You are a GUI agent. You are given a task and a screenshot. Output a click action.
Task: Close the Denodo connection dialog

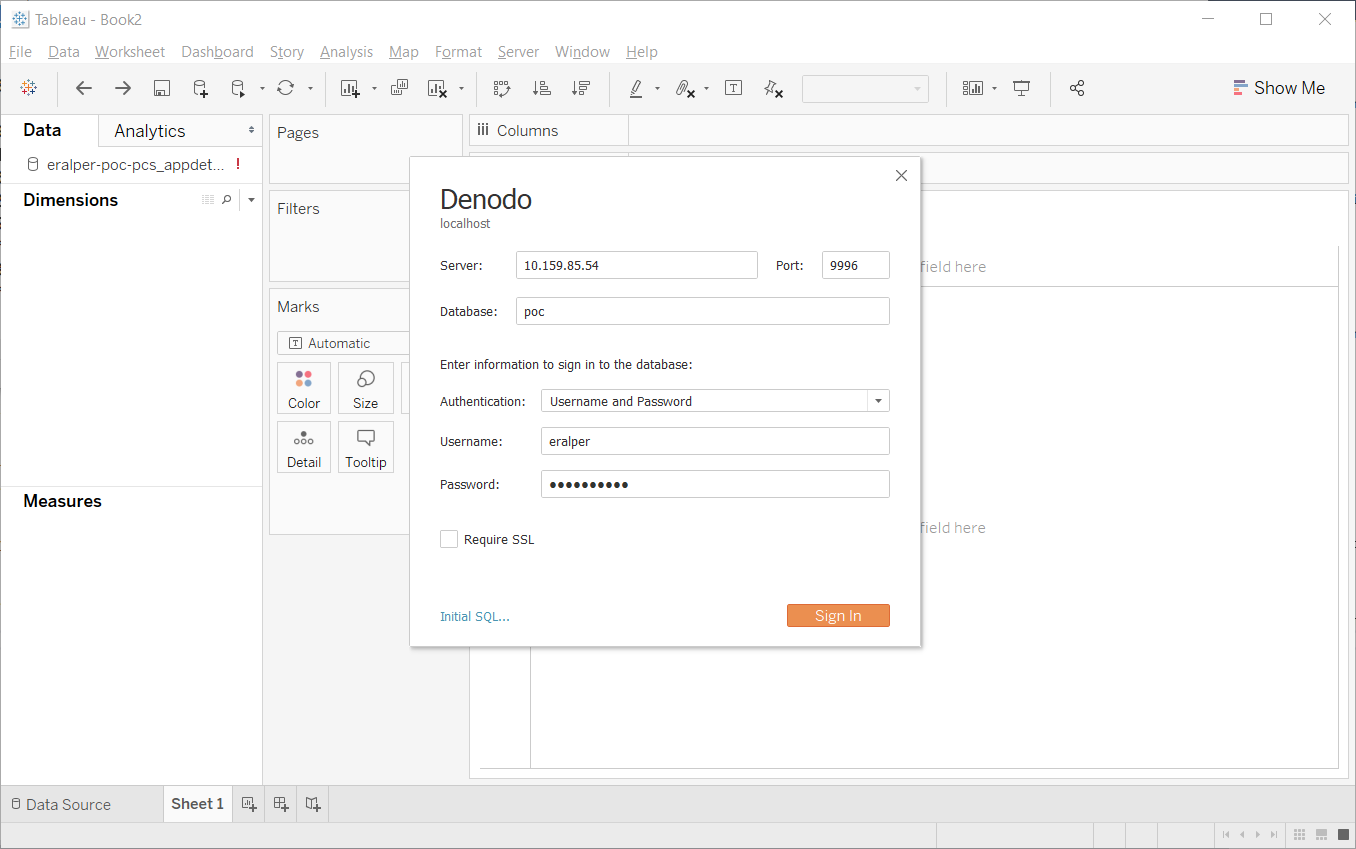(x=901, y=175)
